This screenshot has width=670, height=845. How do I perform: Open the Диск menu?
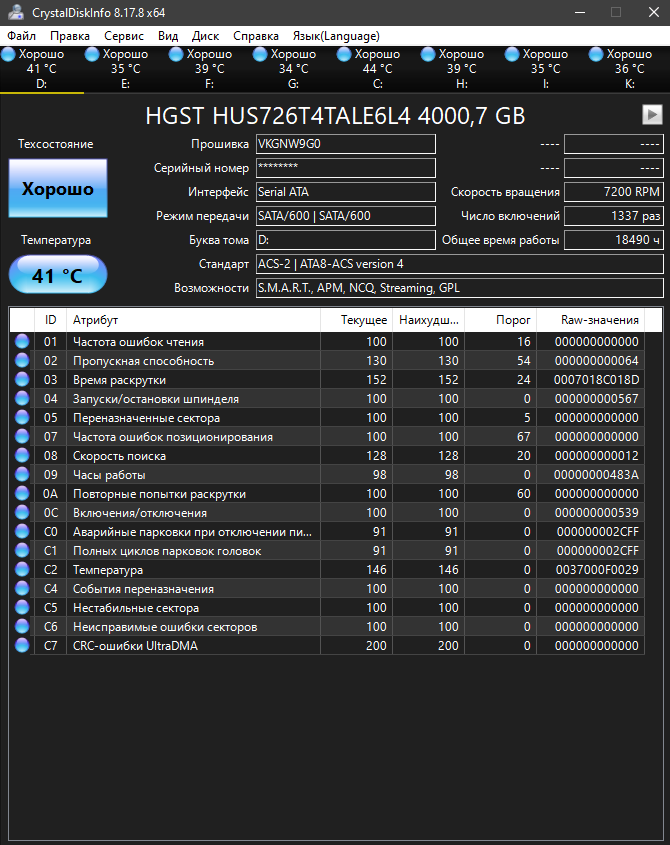(205, 36)
